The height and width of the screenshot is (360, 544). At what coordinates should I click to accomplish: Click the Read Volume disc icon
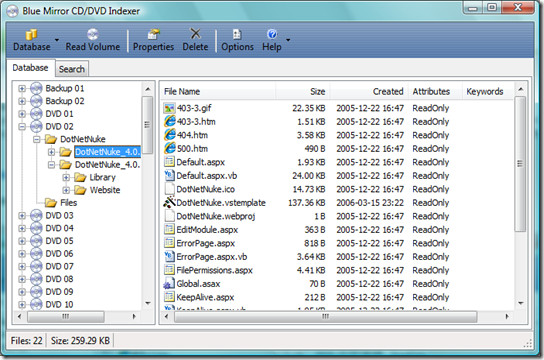(92, 34)
